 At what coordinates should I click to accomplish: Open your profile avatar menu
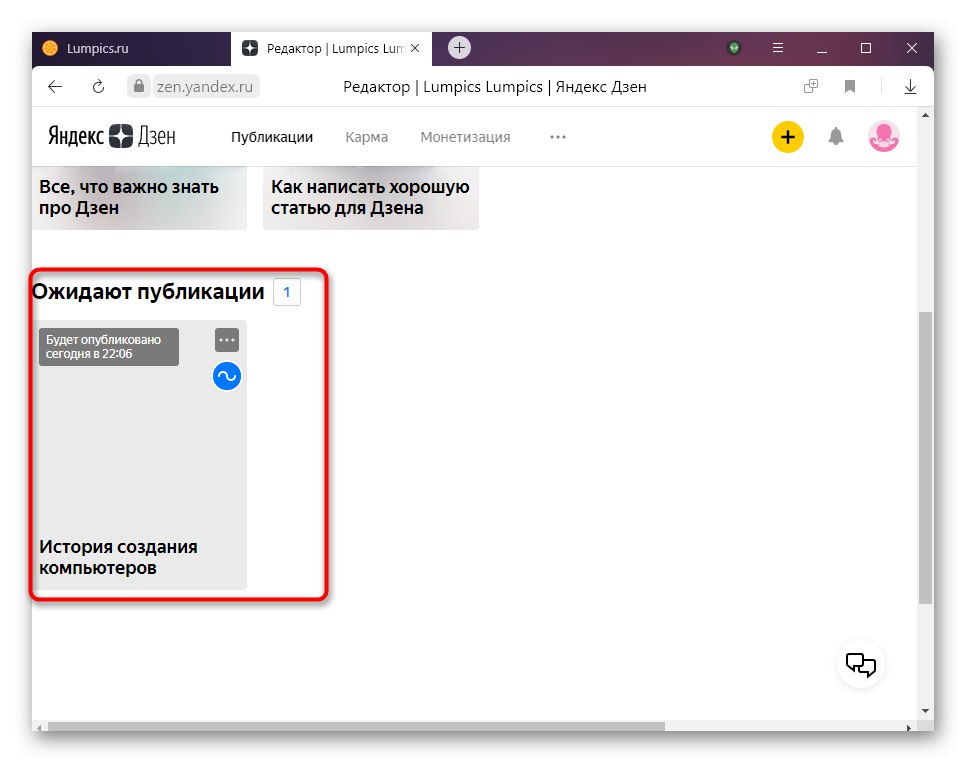pyautogui.click(x=883, y=136)
